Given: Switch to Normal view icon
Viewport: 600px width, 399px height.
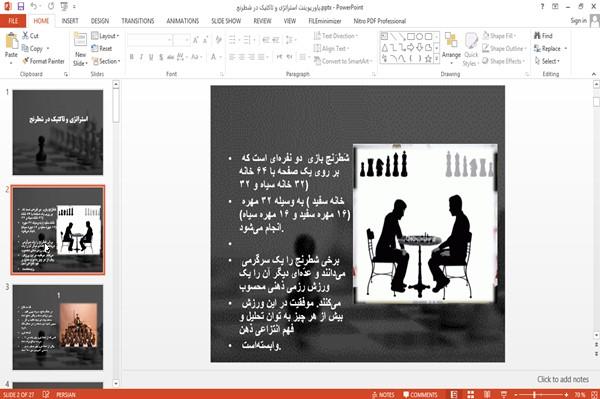Looking at the screenshot, I should (x=454, y=395).
